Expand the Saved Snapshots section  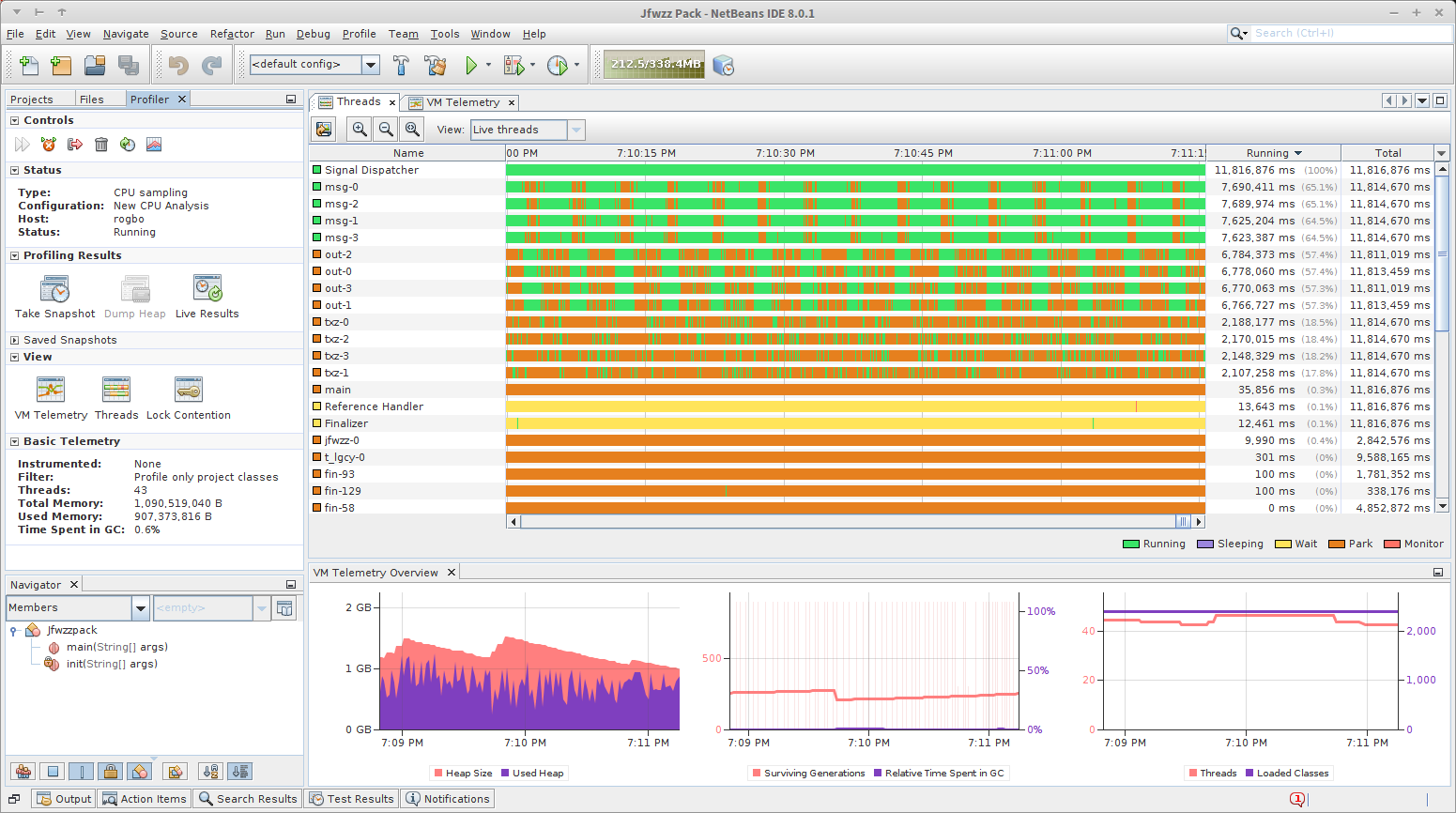[x=13, y=339]
